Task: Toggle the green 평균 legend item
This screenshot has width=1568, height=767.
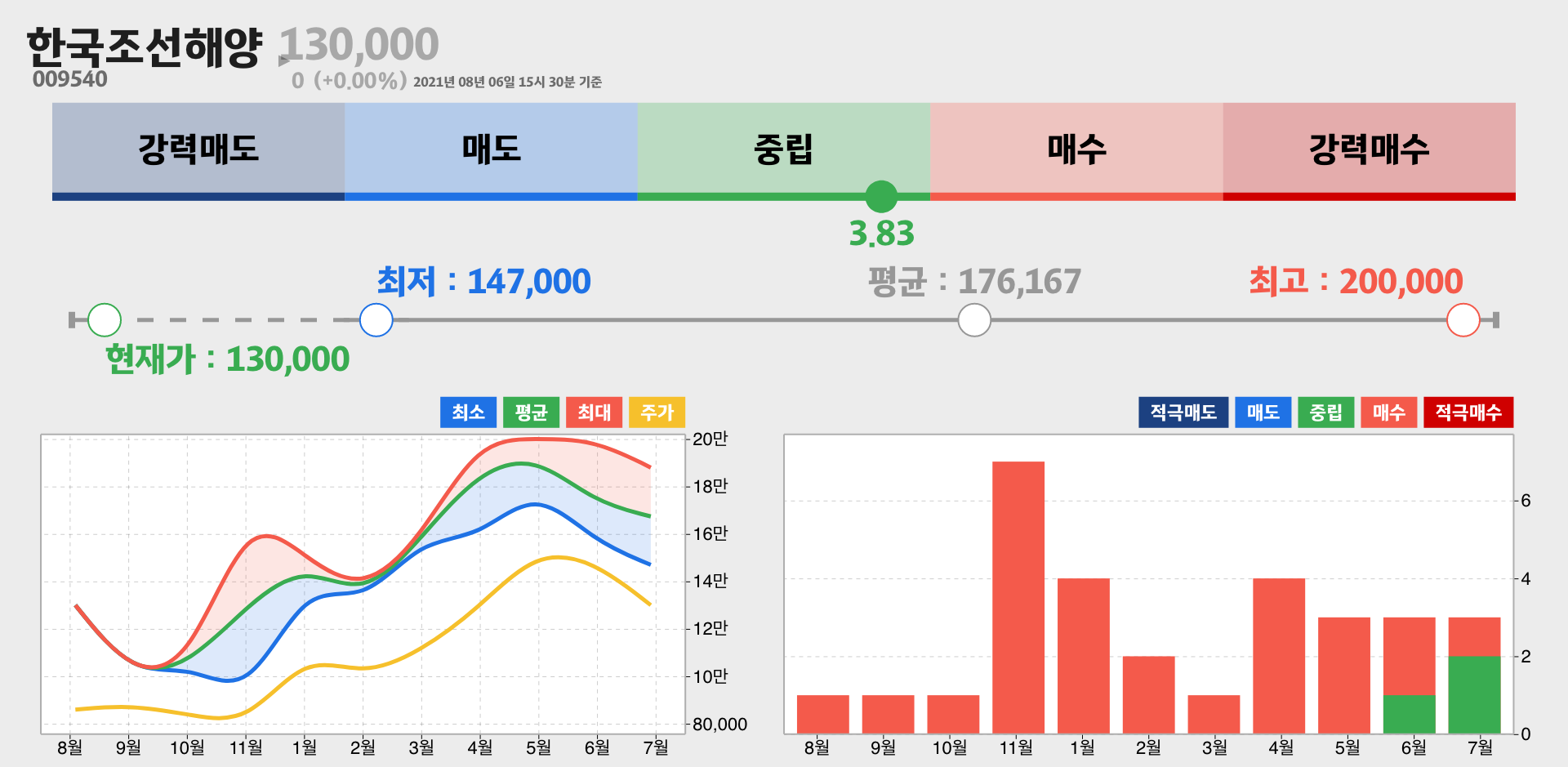Action: tap(531, 412)
